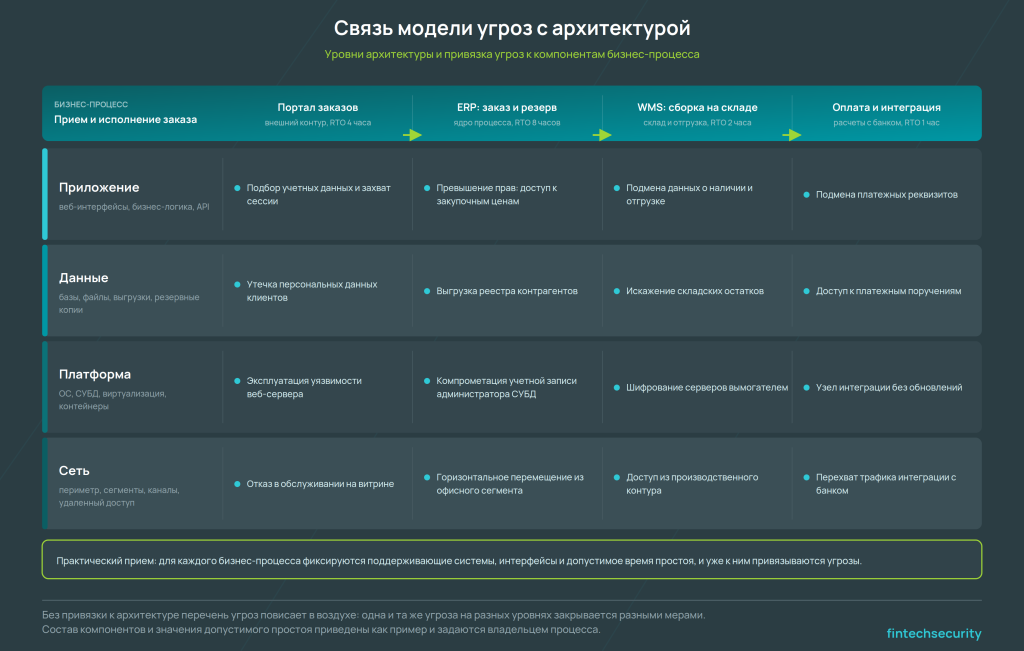Select the 'Платформа' row heading
Screen dimensions: 1024x651
[x=95, y=374]
